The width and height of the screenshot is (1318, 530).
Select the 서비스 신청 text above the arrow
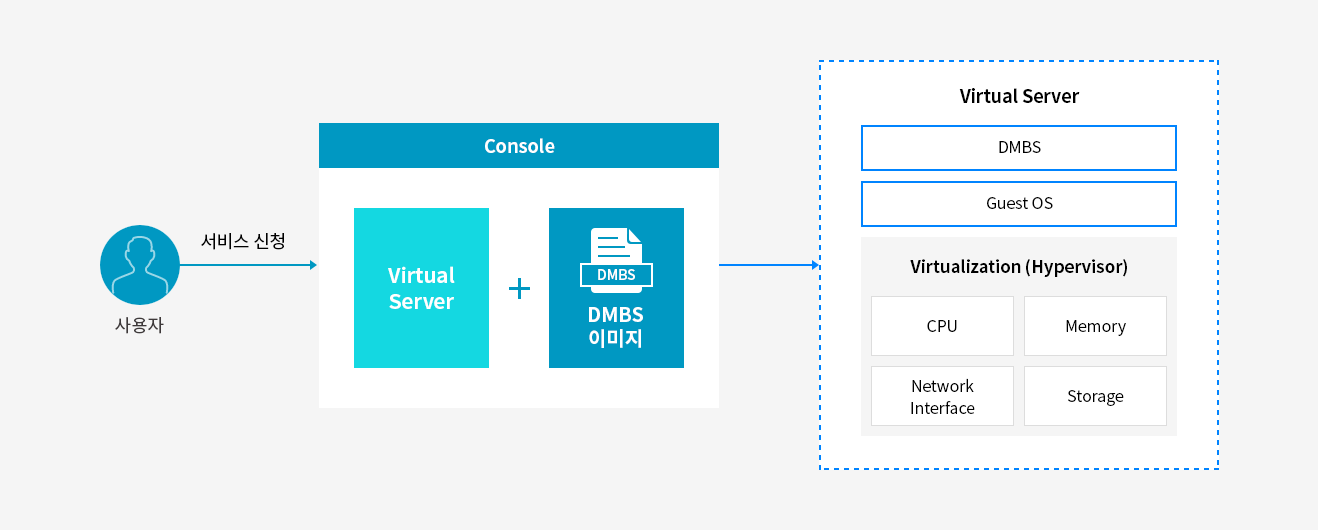(243, 241)
